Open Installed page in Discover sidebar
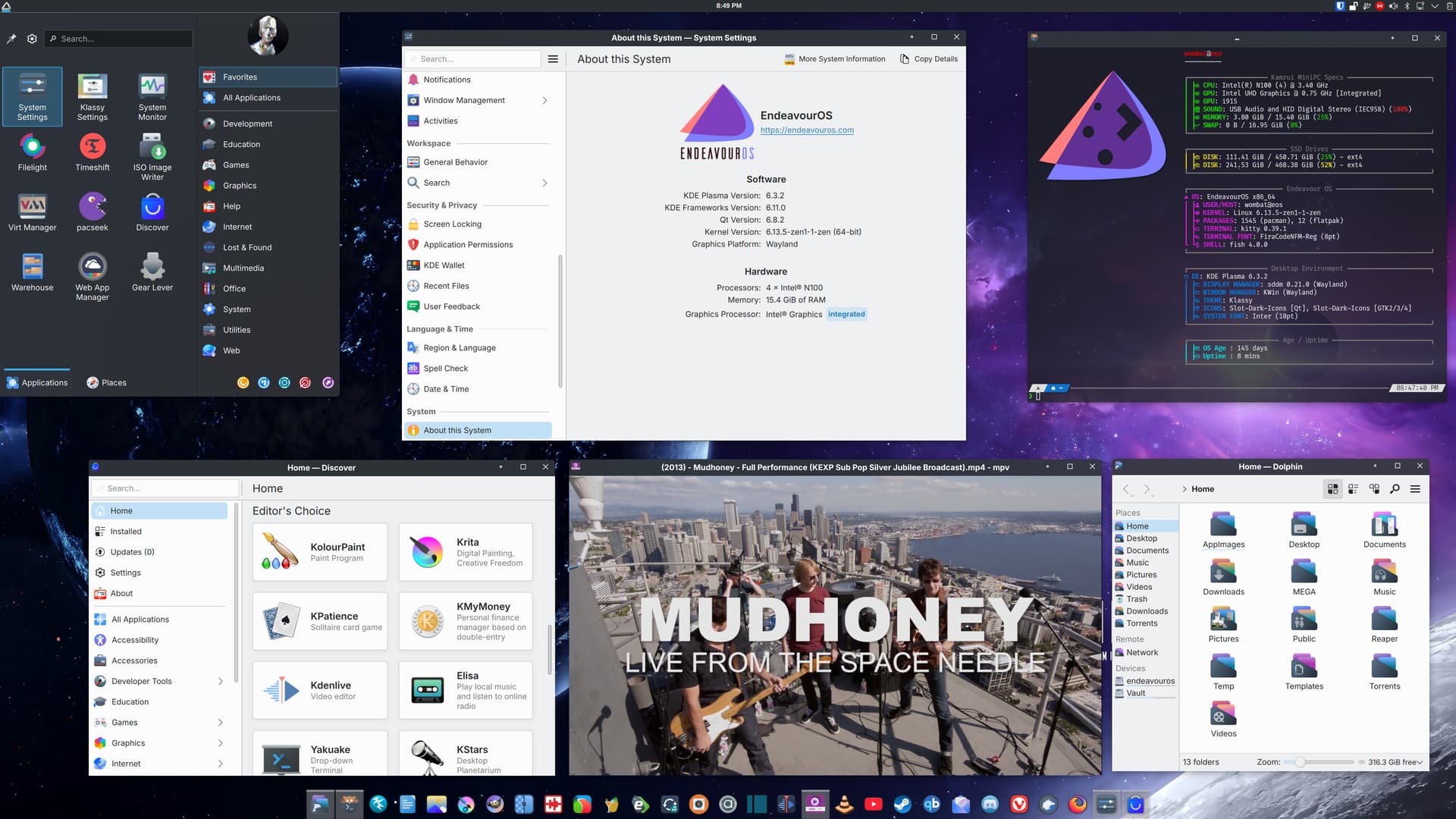The width and height of the screenshot is (1456, 819). 159,532
